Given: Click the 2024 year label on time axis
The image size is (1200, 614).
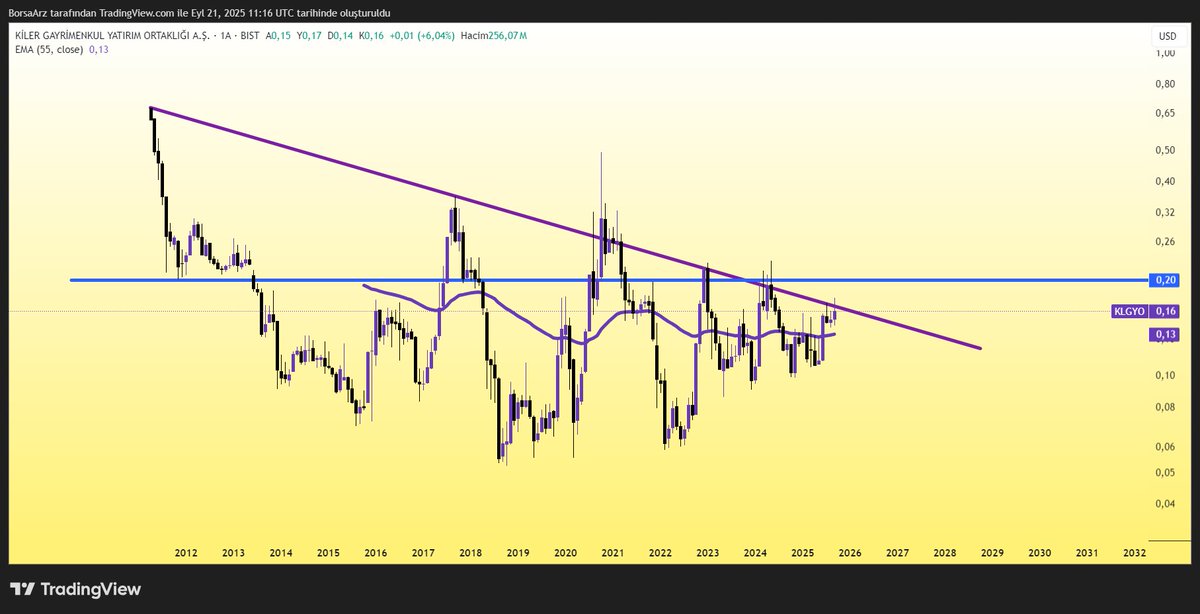Looking at the screenshot, I should coord(755,552).
